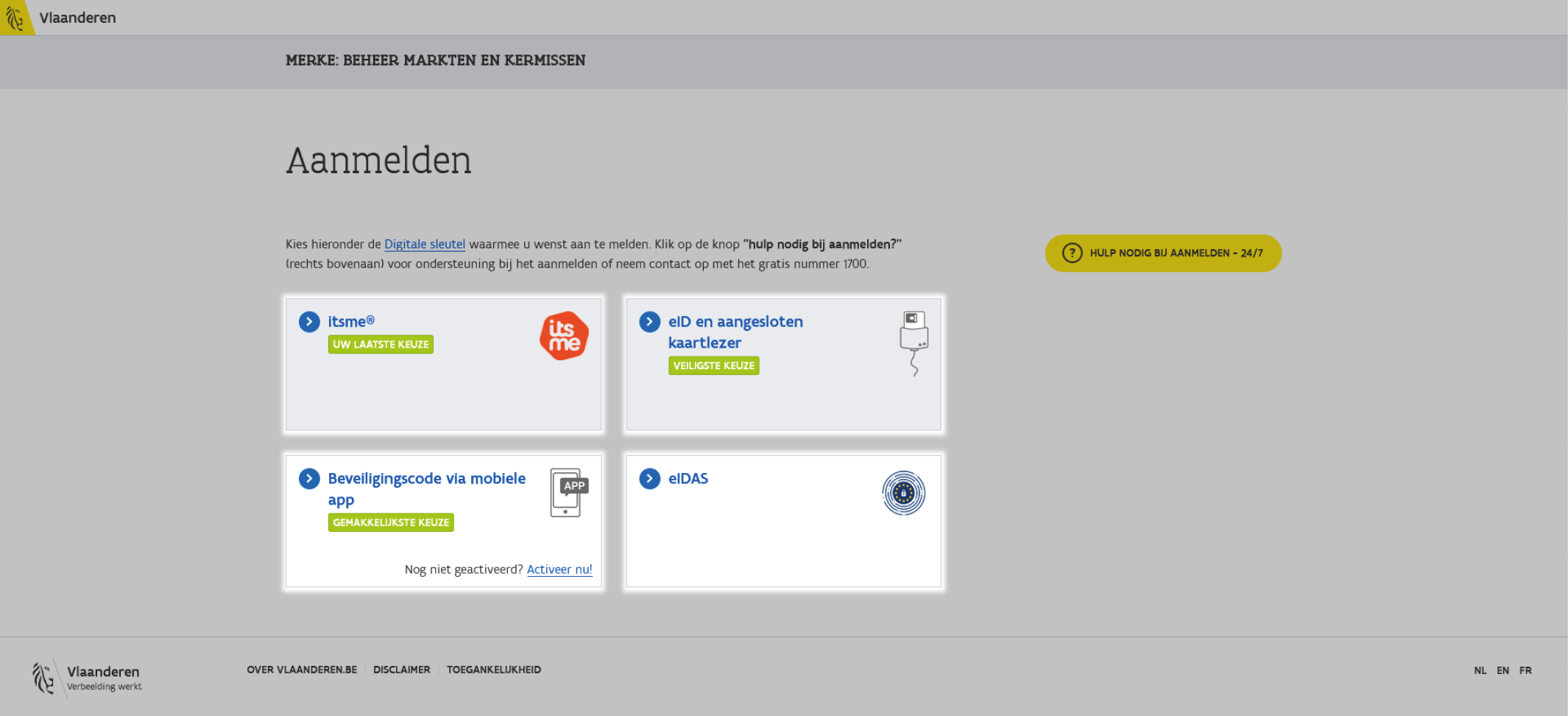
Task: Open the Disclaimer footer link
Action: pos(401,670)
